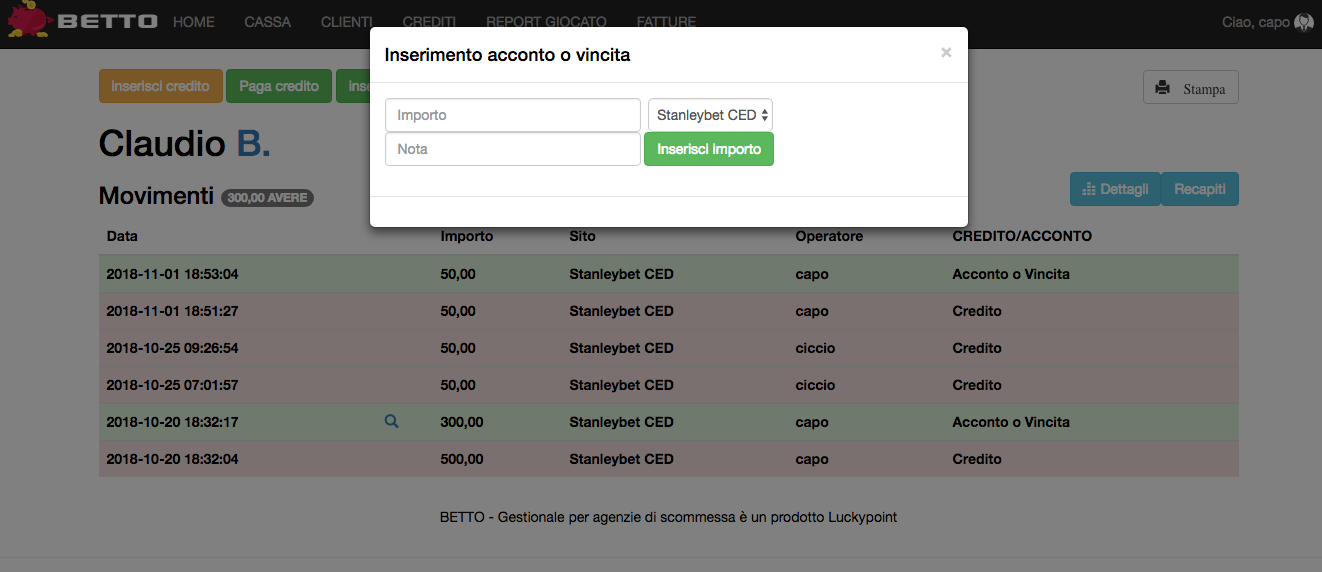Close the Inserimento acconto o vincita dialog

[x=946, y=53]
